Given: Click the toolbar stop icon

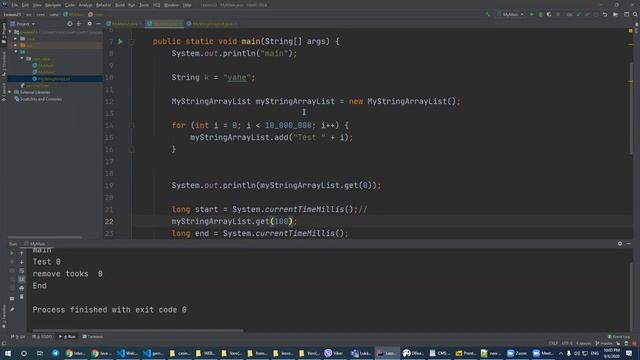Looking at the screenshot, I should click(x=558, y=14).
